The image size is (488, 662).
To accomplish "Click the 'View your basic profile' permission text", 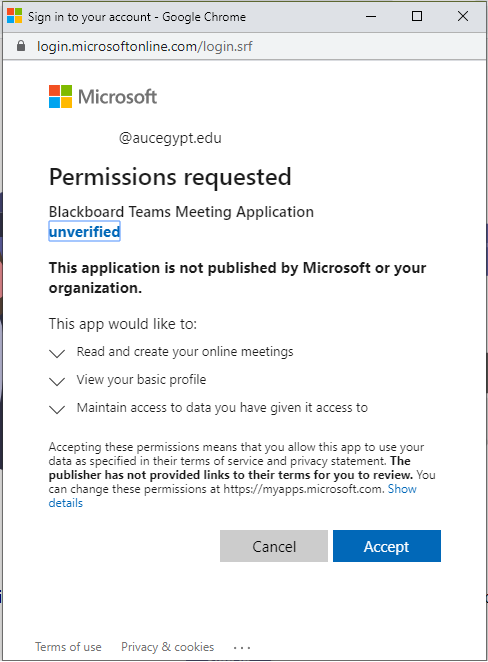I will pos(141,380).
